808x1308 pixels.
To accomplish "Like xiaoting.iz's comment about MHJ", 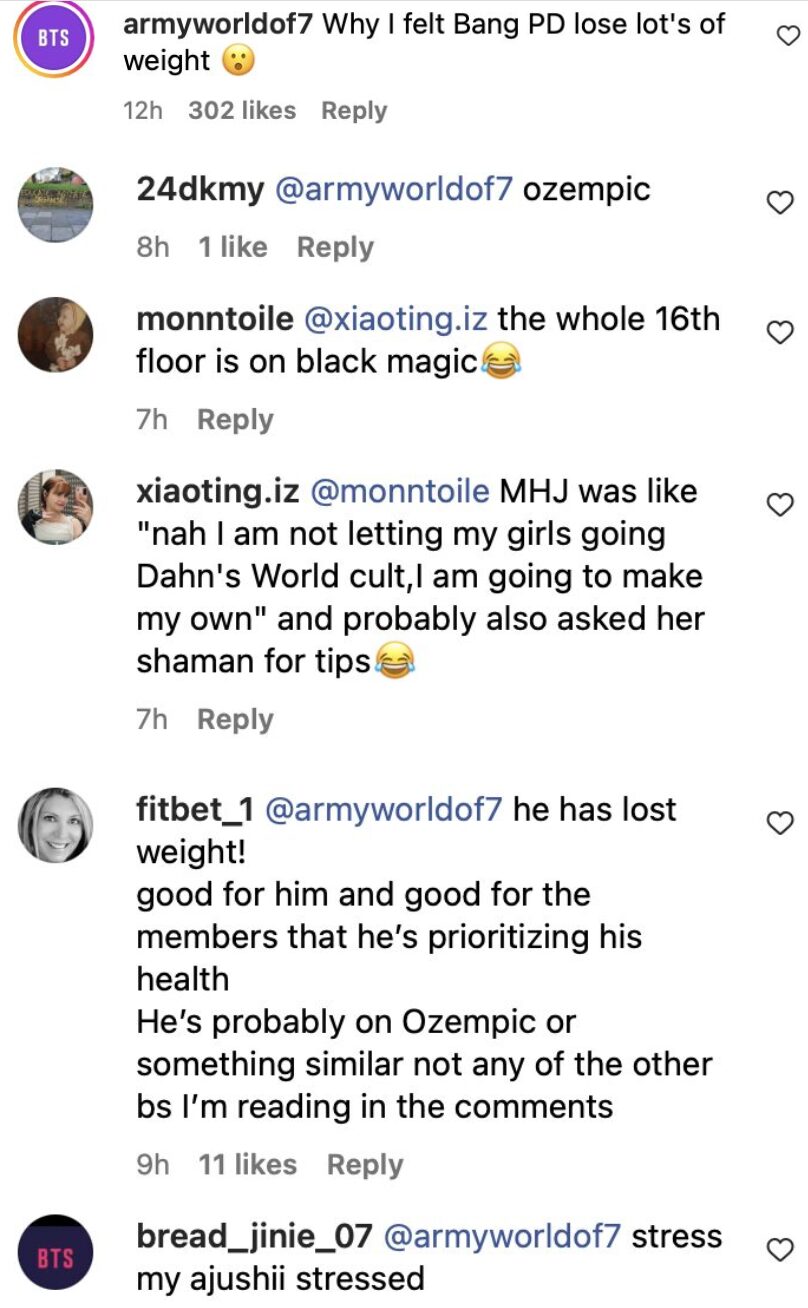I will 778,505.
